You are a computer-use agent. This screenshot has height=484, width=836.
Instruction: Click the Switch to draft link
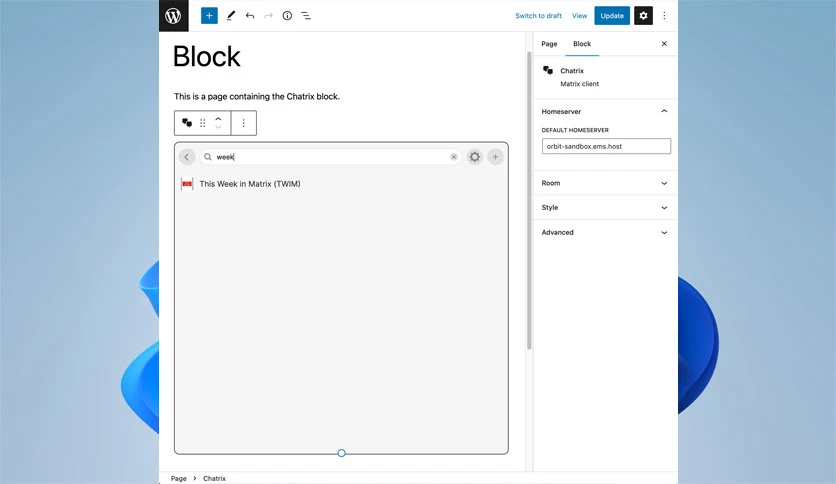538,15
